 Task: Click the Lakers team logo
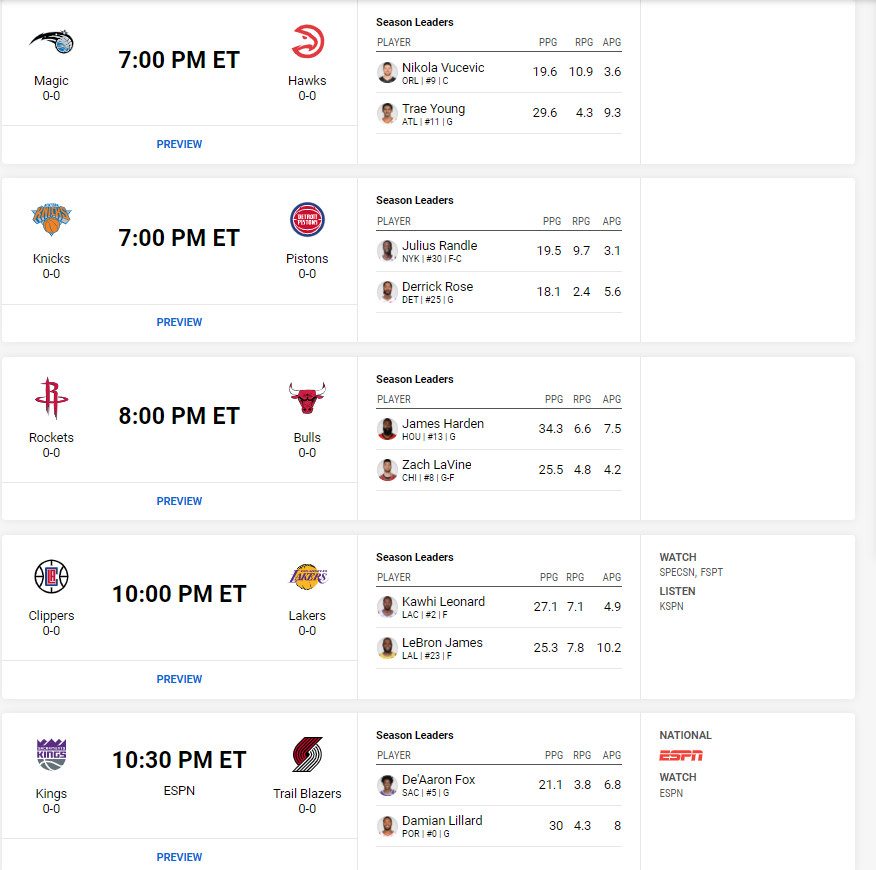coord(308,576)
